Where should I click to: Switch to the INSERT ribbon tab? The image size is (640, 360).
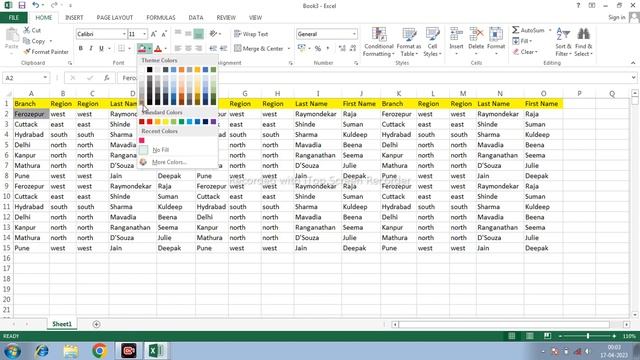[x=74, y=18]
